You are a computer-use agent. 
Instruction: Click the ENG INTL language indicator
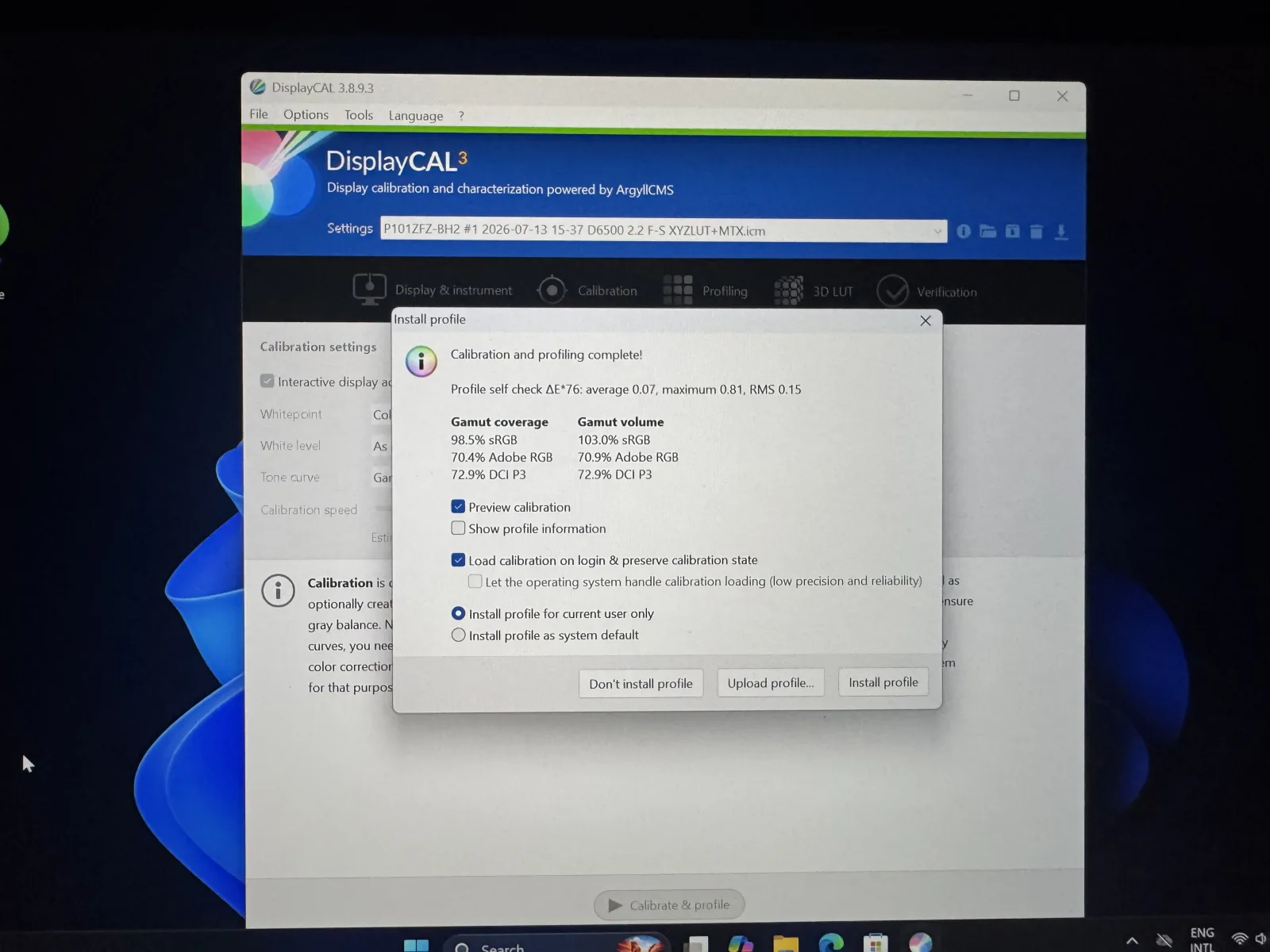pyautogui.click(x=1202, y=940)
